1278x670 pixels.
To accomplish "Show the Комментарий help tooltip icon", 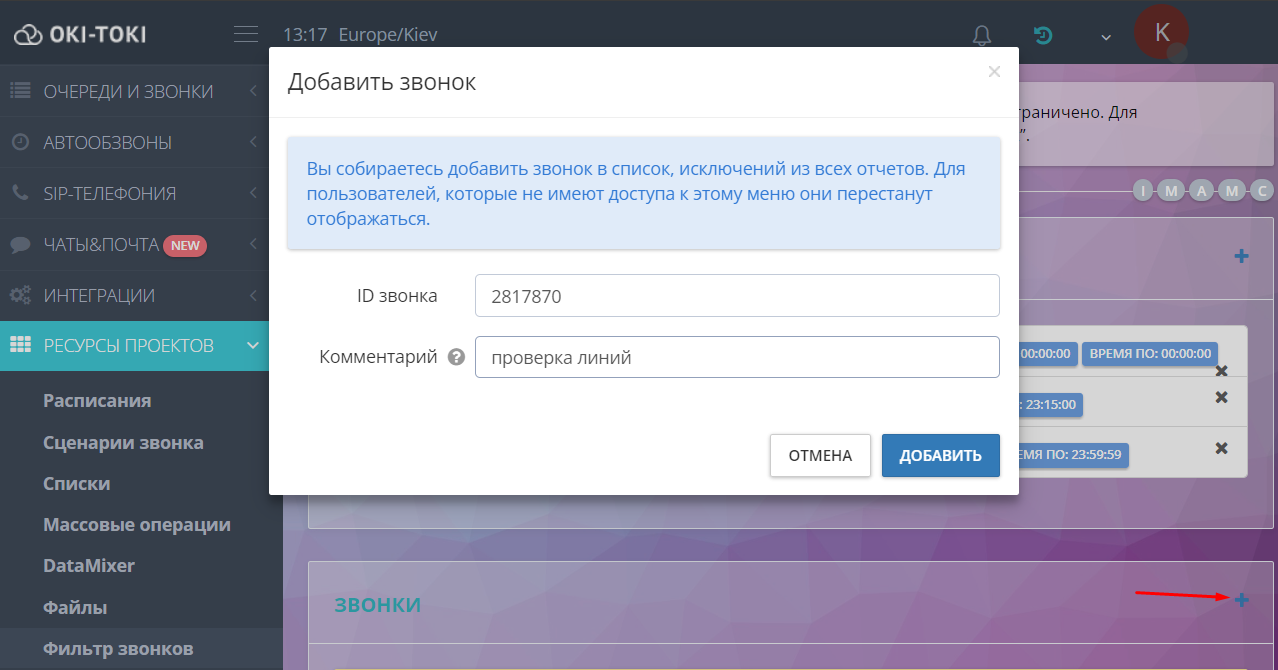I will point(456,357).
